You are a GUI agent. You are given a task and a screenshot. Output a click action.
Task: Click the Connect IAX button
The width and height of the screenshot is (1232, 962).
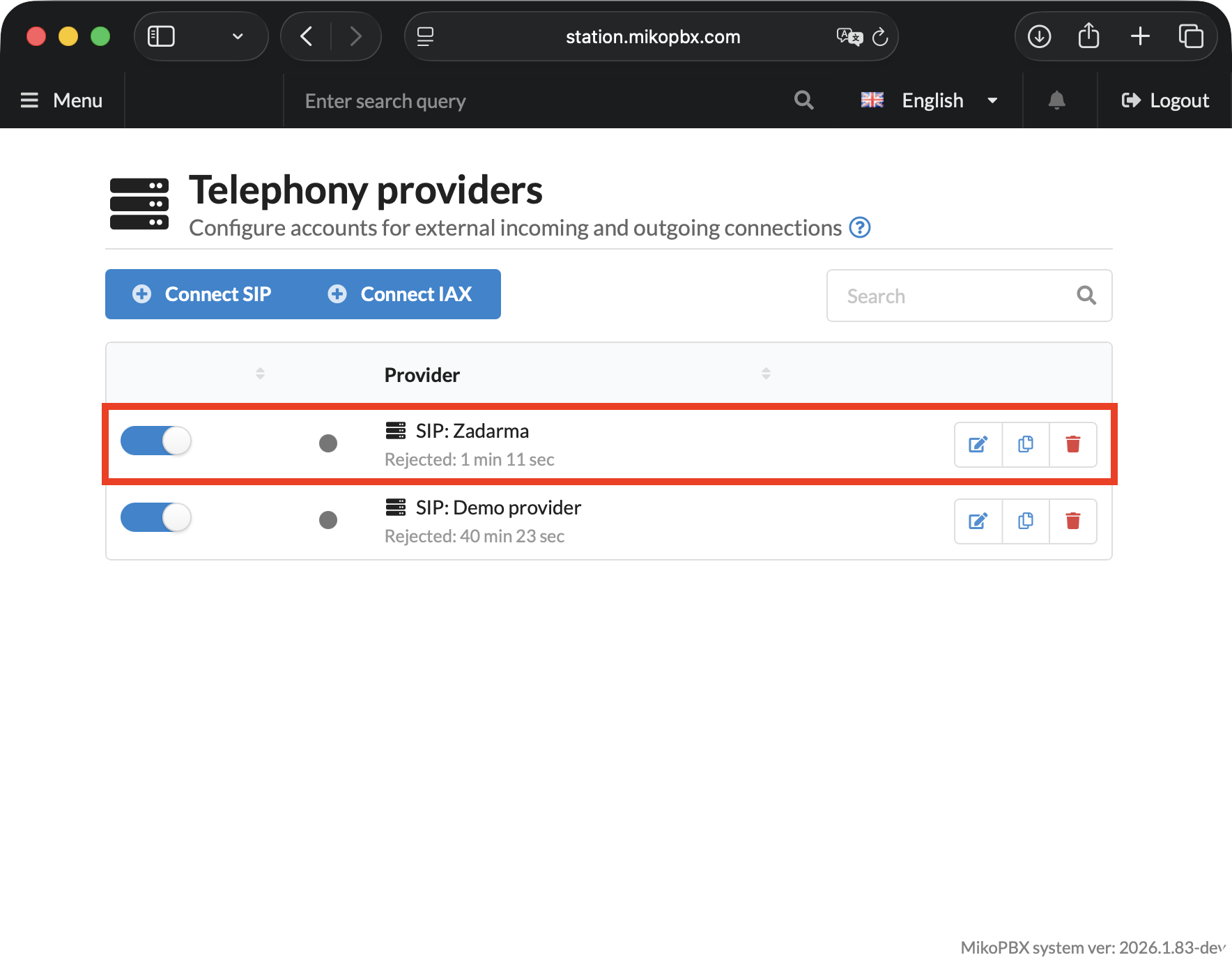pos(401,294)
